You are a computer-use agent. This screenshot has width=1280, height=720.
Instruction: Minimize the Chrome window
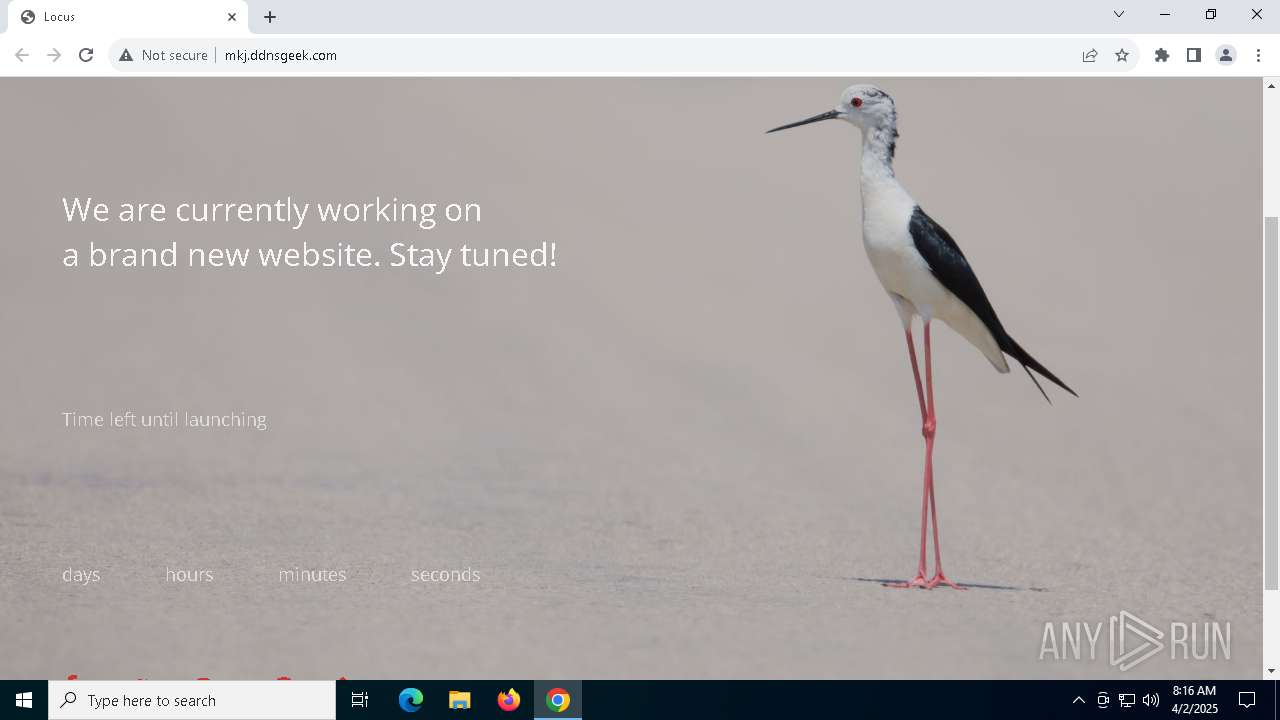pyautogui.click(x=1165, y=14)
